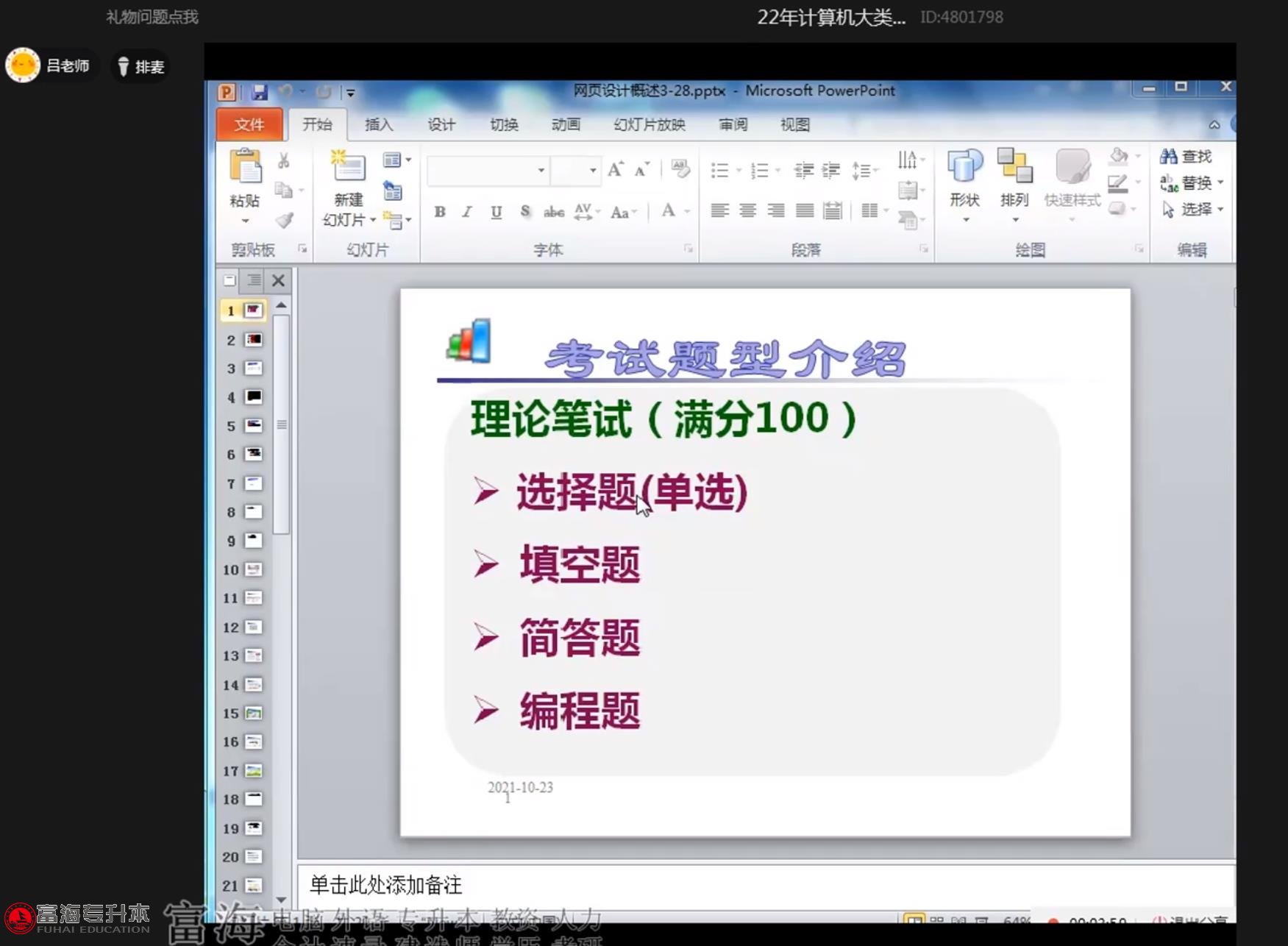Open the 文件 File menu
The image size is (1288, 946).
249,124
